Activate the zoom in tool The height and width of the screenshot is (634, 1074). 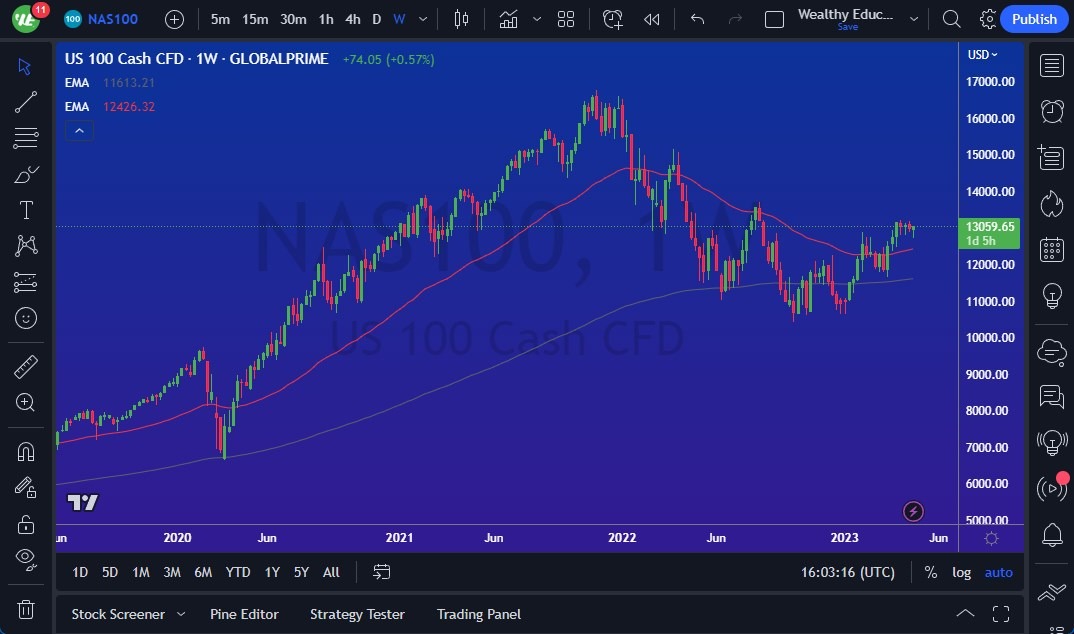pyautogui.click(x=25, y=403)
